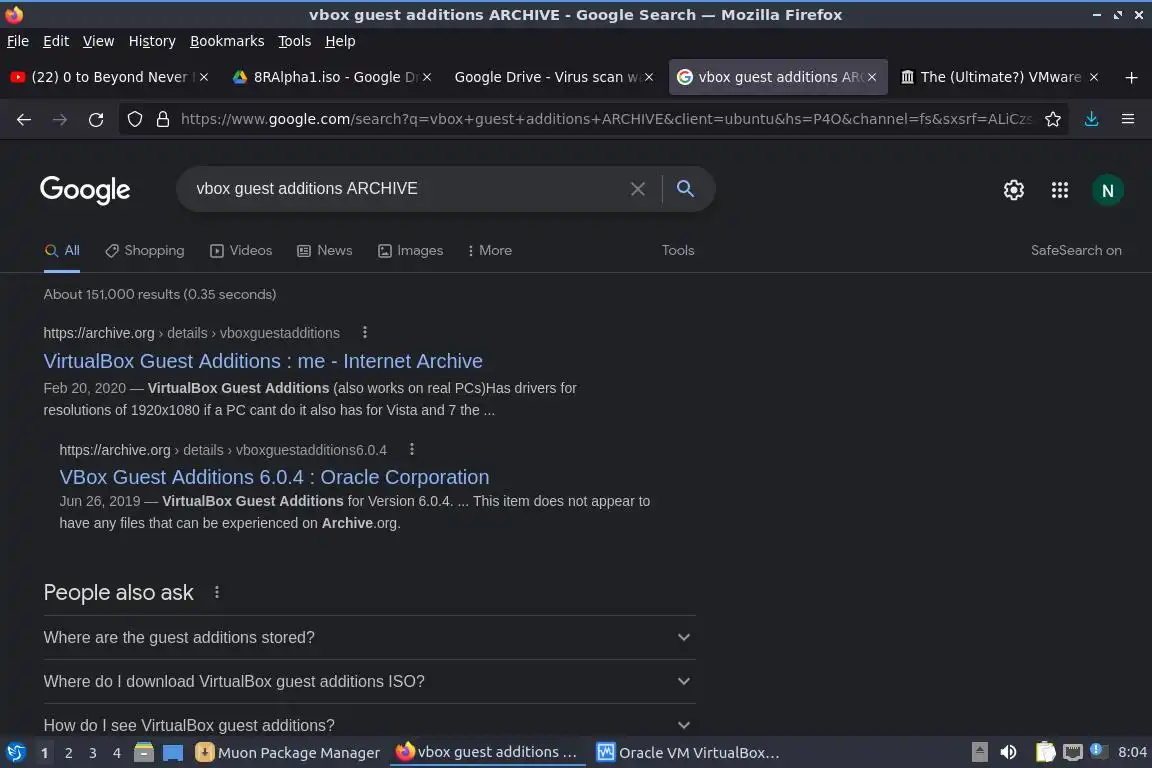Open VBox Guest Additions 6.0.4 Oracle result
1152x768 pixels.
[274, 477]
